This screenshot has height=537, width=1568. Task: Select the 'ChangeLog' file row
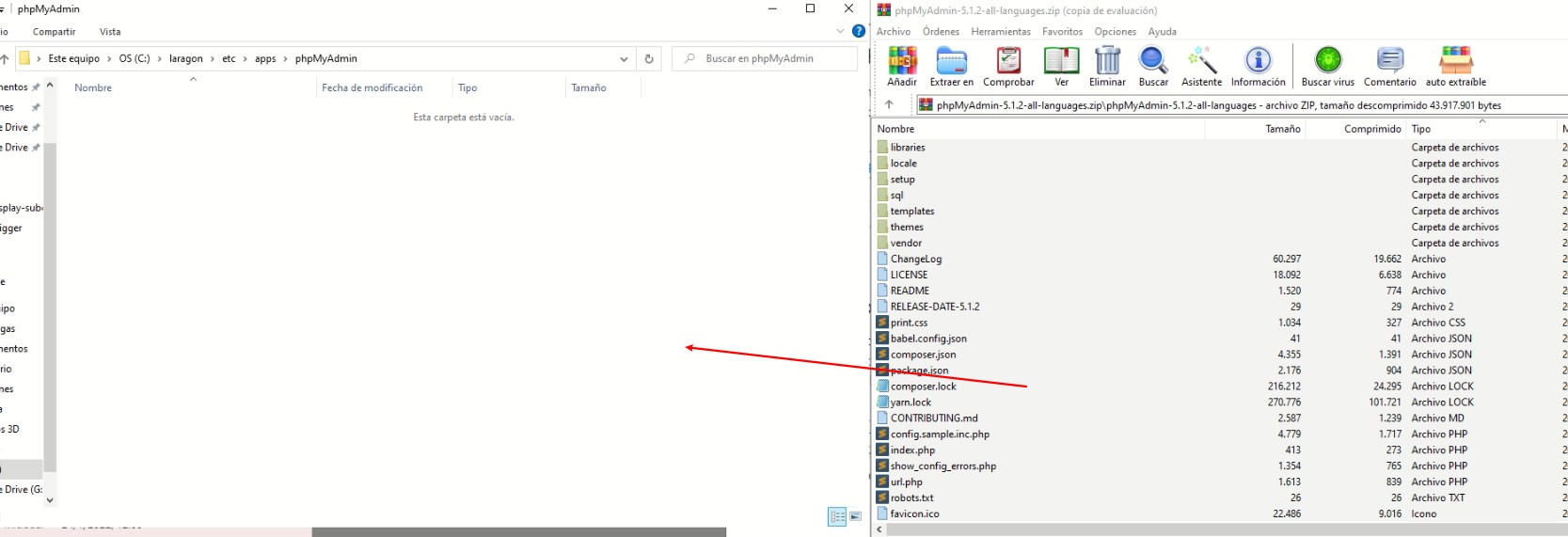coord(1219,259)
